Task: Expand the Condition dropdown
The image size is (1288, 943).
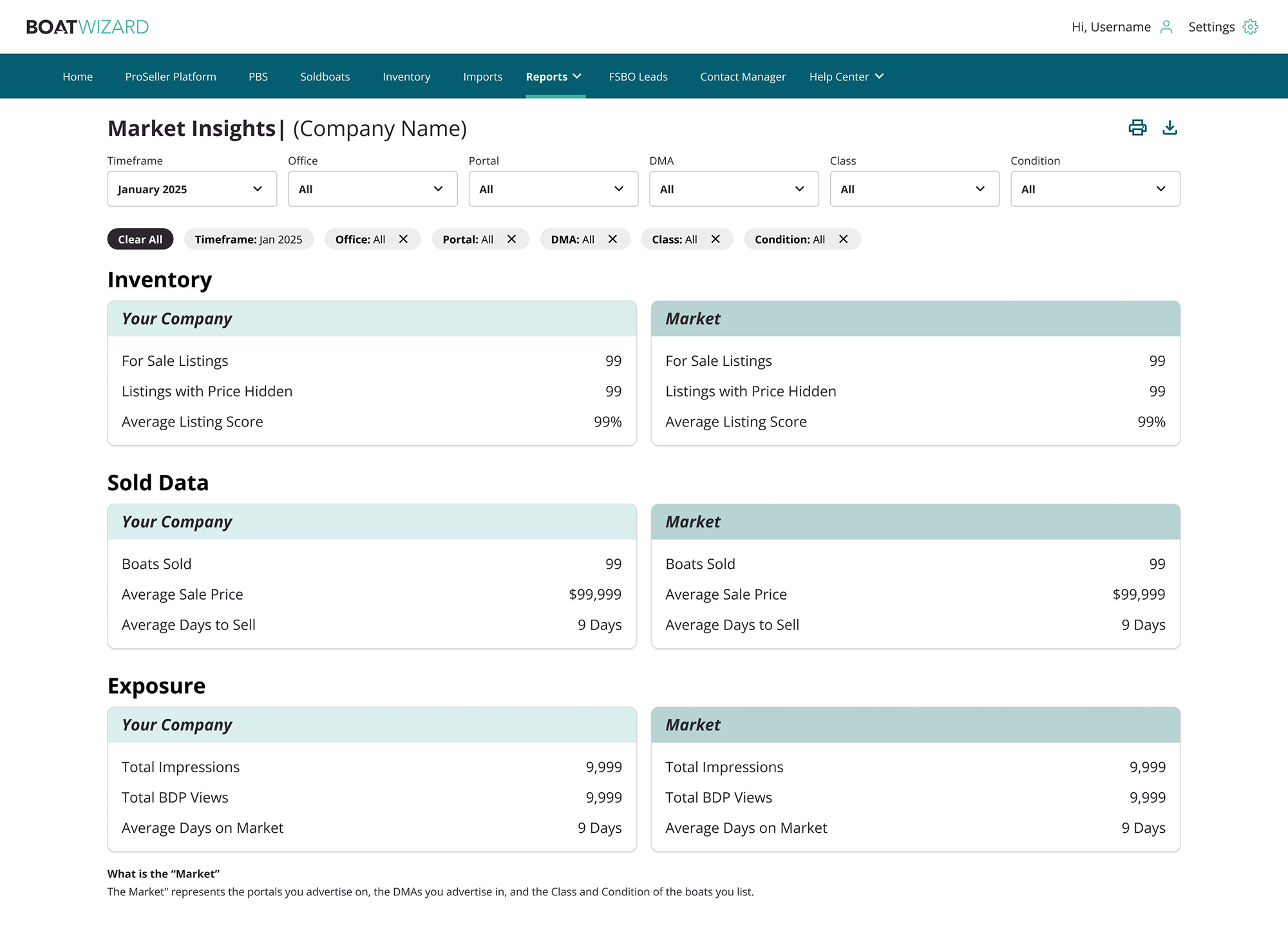Action: point(1095,189)
